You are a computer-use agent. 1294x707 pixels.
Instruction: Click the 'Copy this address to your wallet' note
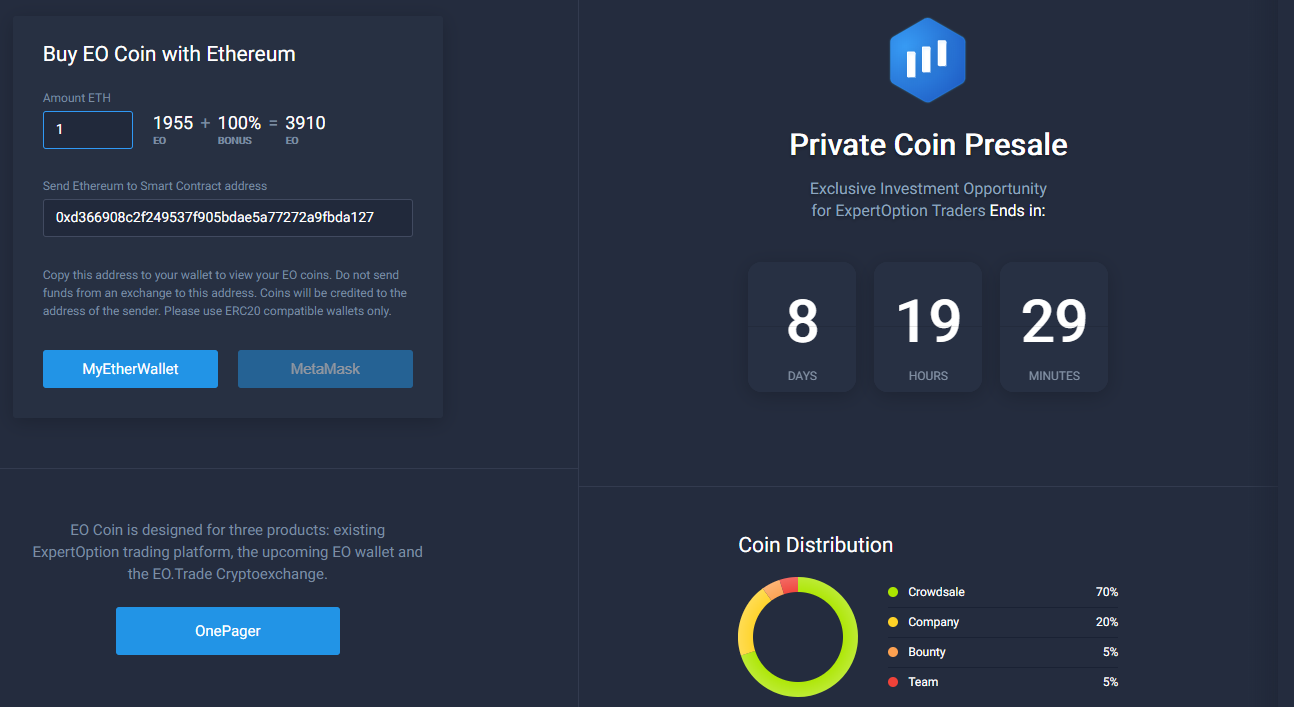point(225,293)
